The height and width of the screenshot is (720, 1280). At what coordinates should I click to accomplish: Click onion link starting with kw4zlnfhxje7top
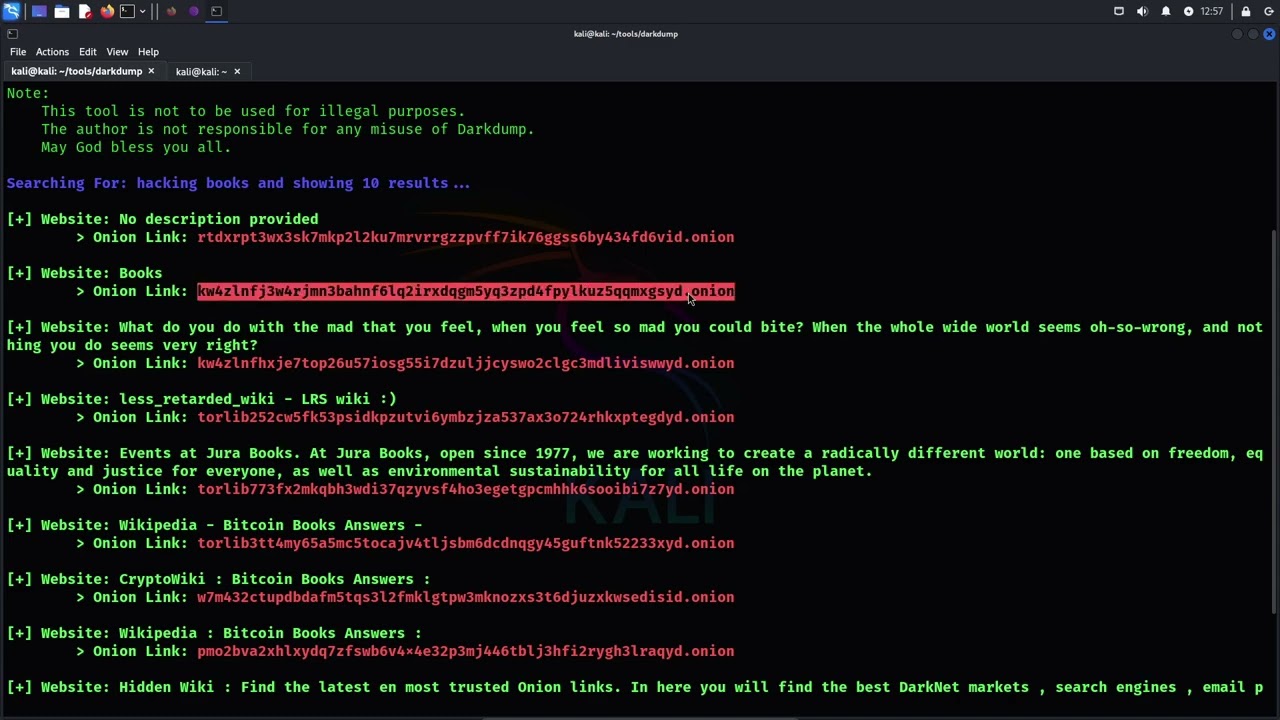click(465, 363)
